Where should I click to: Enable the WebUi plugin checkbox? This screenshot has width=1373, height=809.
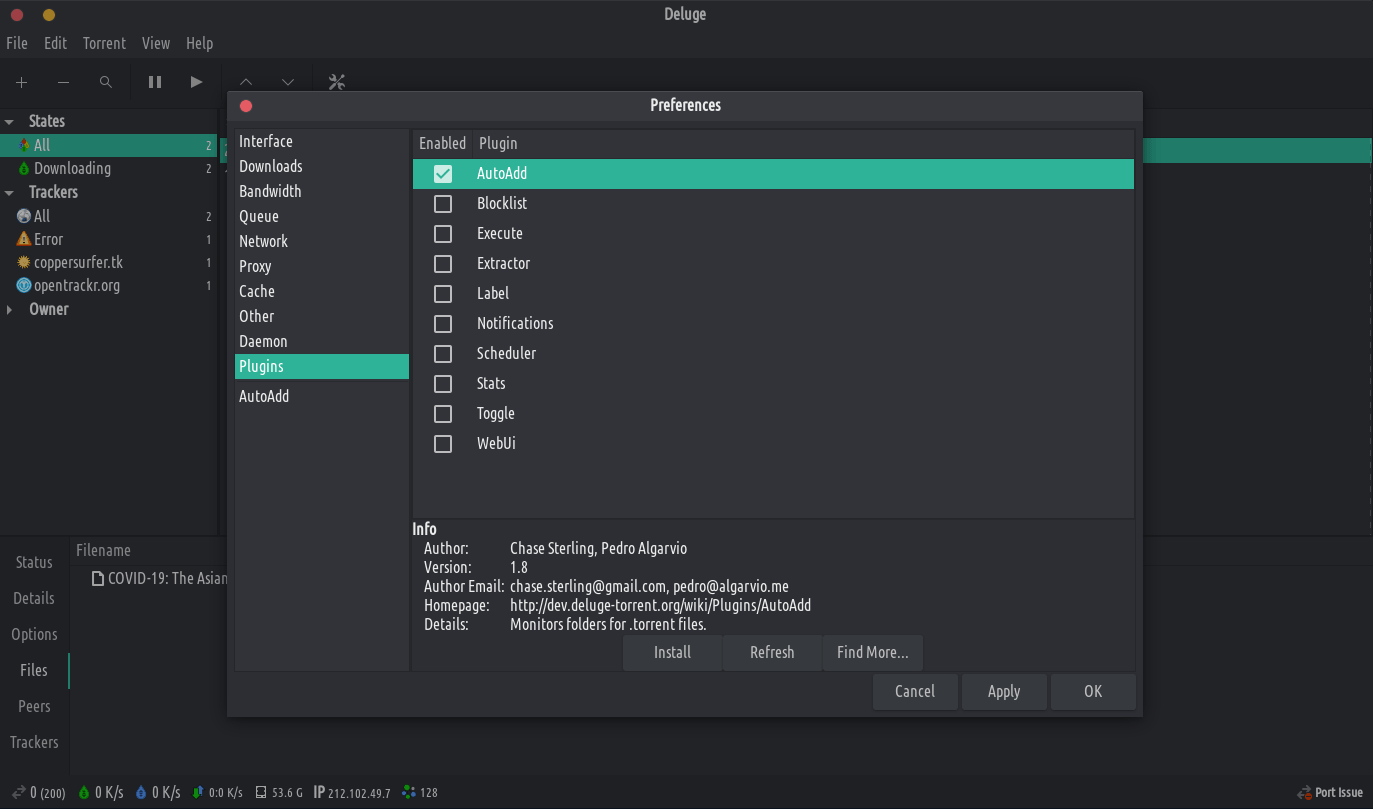coord(443,443)
